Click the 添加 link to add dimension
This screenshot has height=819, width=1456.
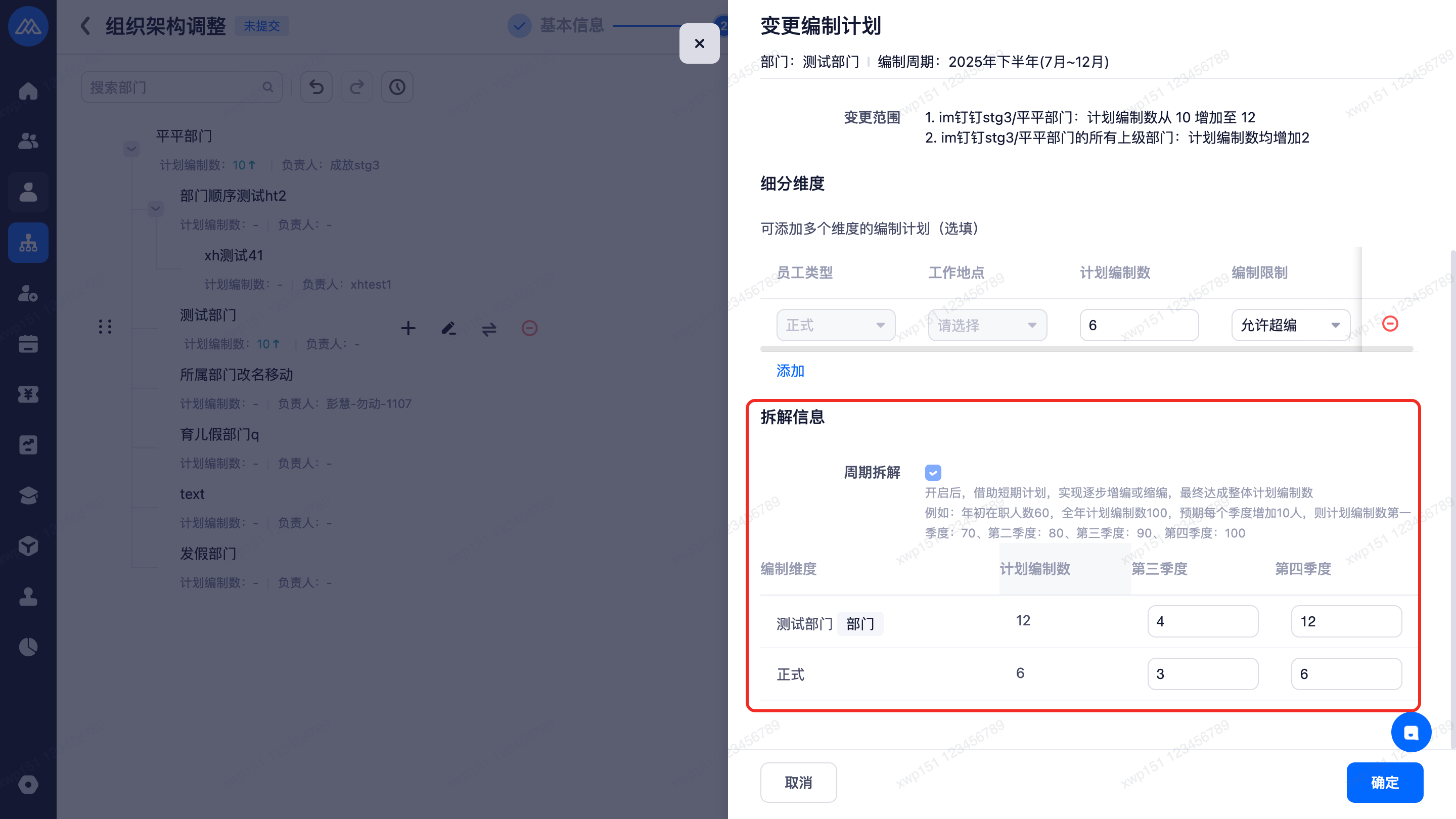(790, 371)
